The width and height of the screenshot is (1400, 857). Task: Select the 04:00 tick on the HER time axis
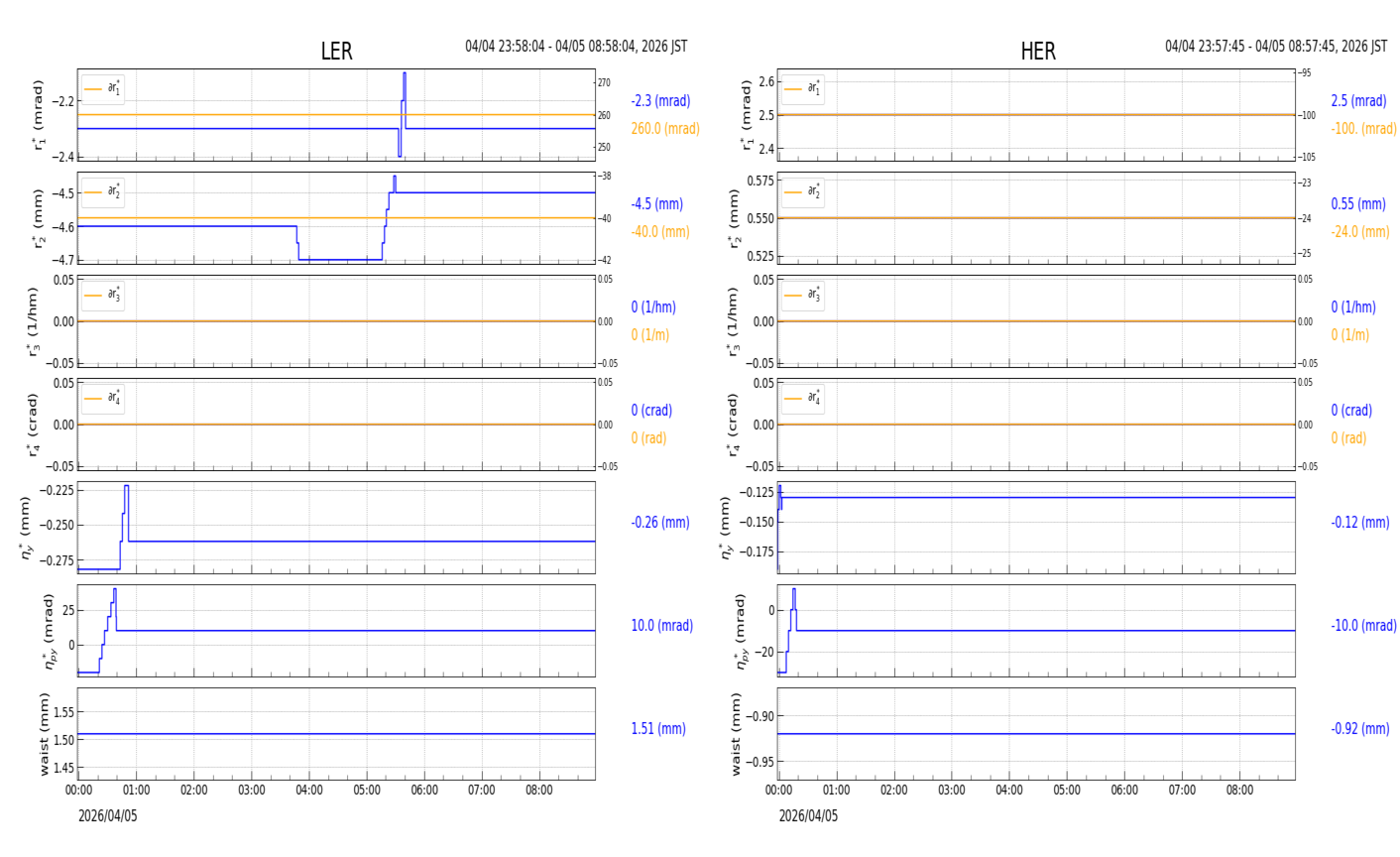coord(1009,791)
